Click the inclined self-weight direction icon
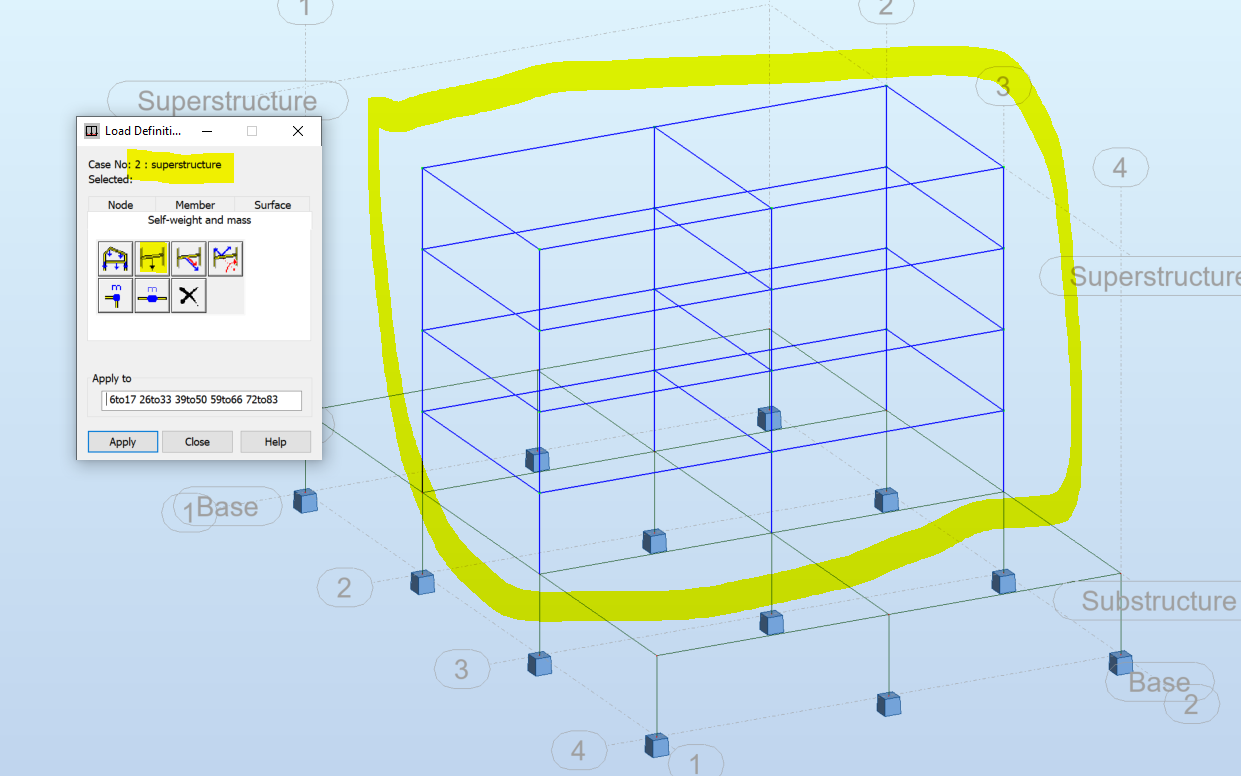The width and height of the screenshot is (1241, 776). point(188,258)
